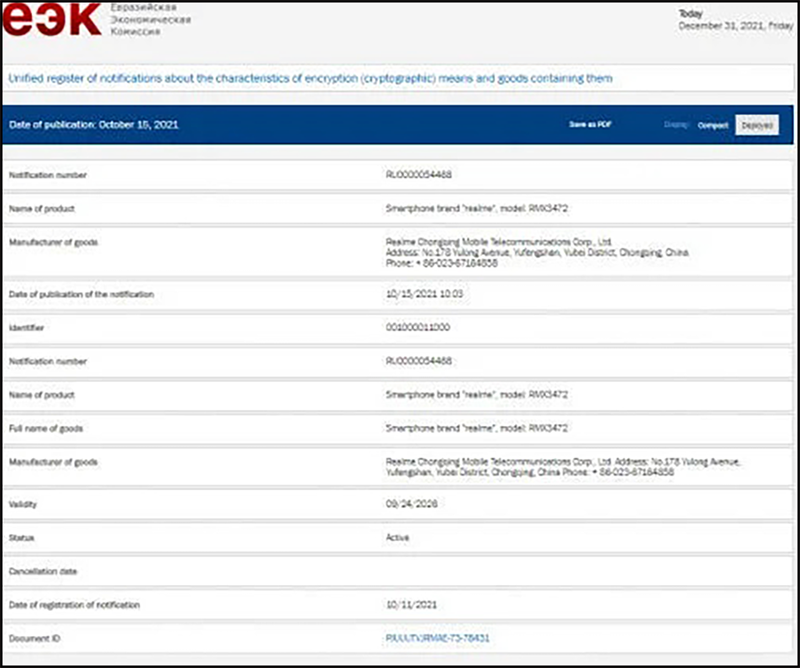Select the date of publication October 15, 2021 header
This screenshot has height=668, width=800.
pyautogui.click(x=93, y=125)
